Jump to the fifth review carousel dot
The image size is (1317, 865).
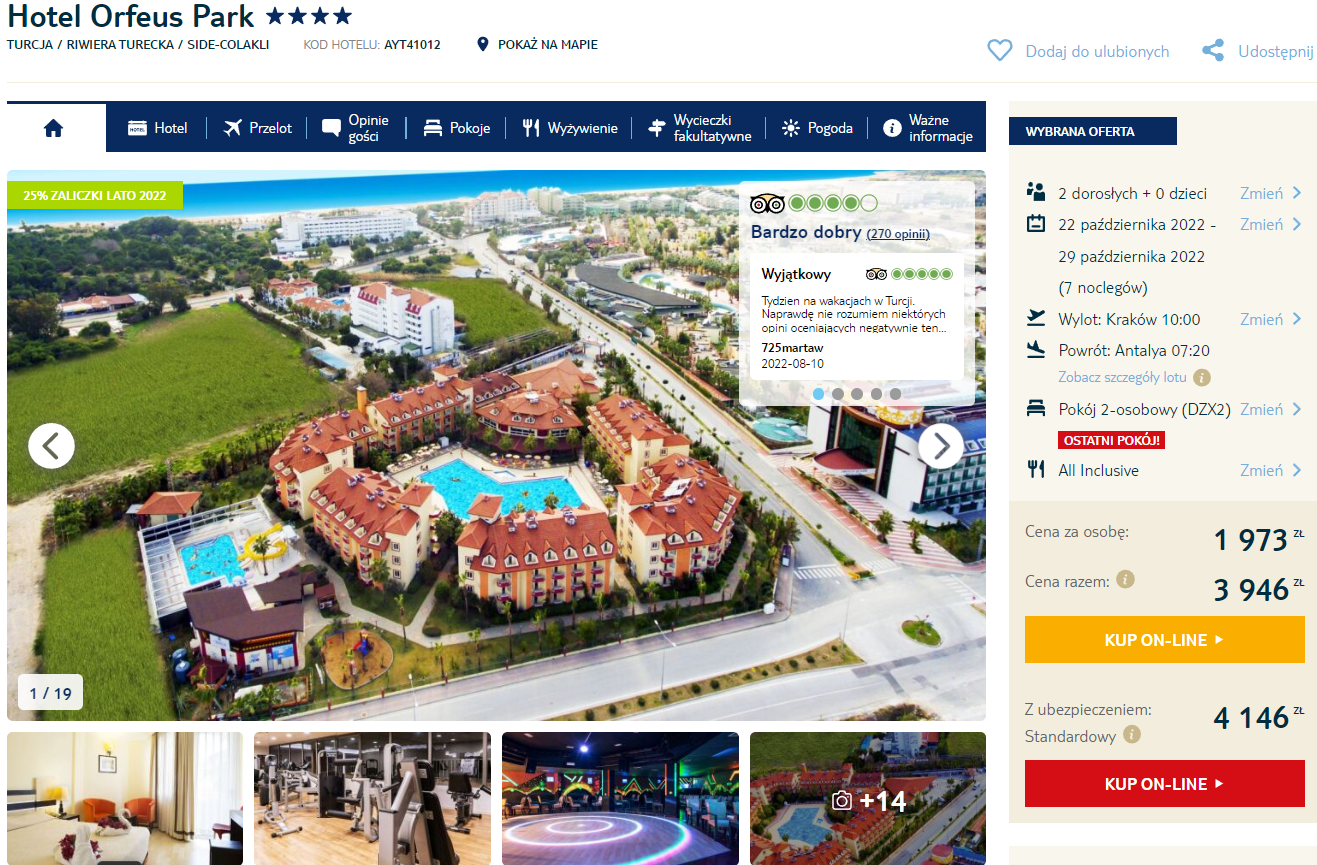coord(895,394)
